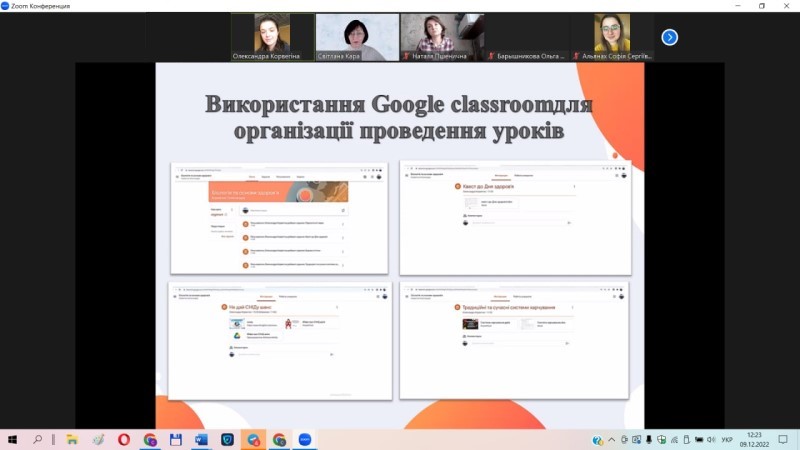
Task: Select Альвнах Софія Сергіївна's video tile
Action: 612,37
